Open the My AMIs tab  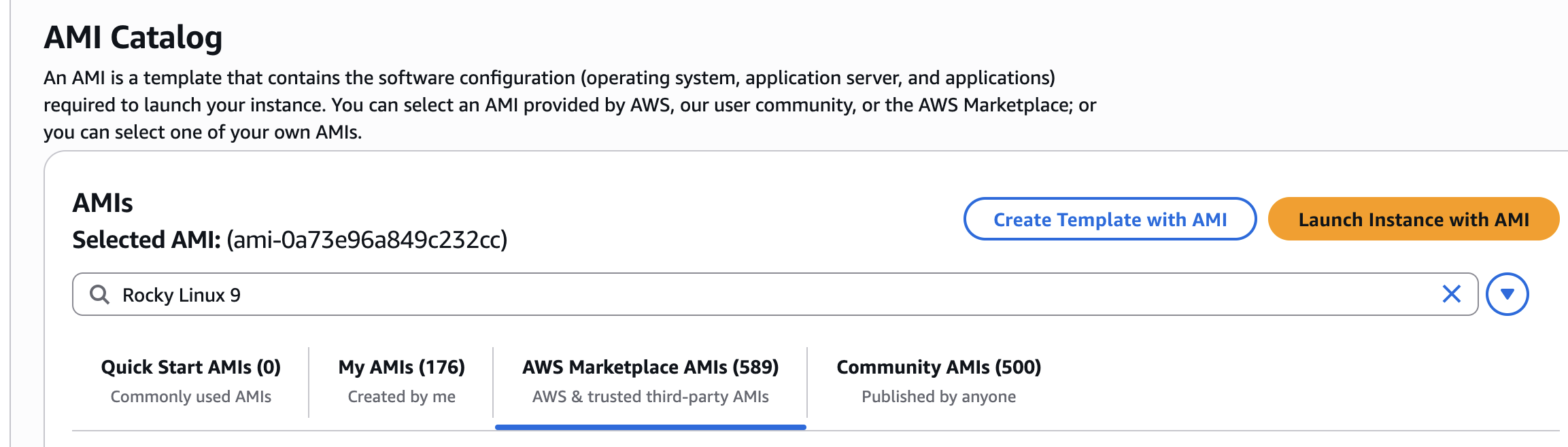click(x=401, y=368)
